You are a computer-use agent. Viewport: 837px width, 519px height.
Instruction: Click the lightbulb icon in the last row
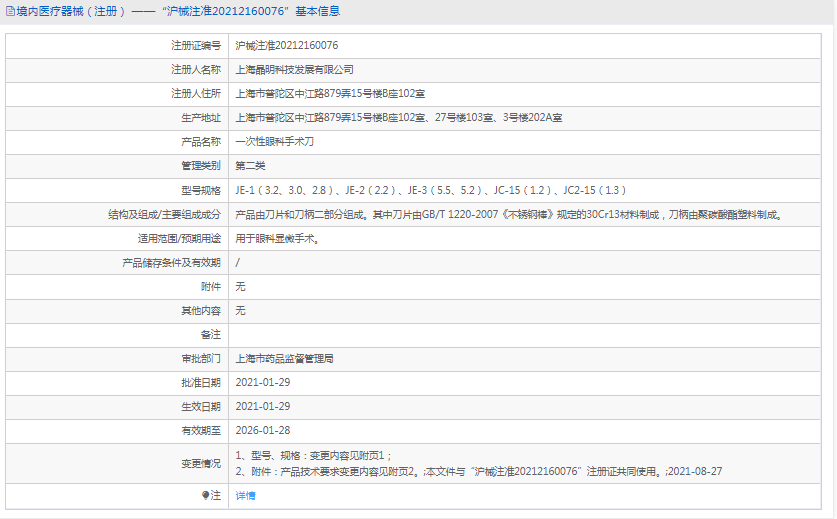point(207,496)
